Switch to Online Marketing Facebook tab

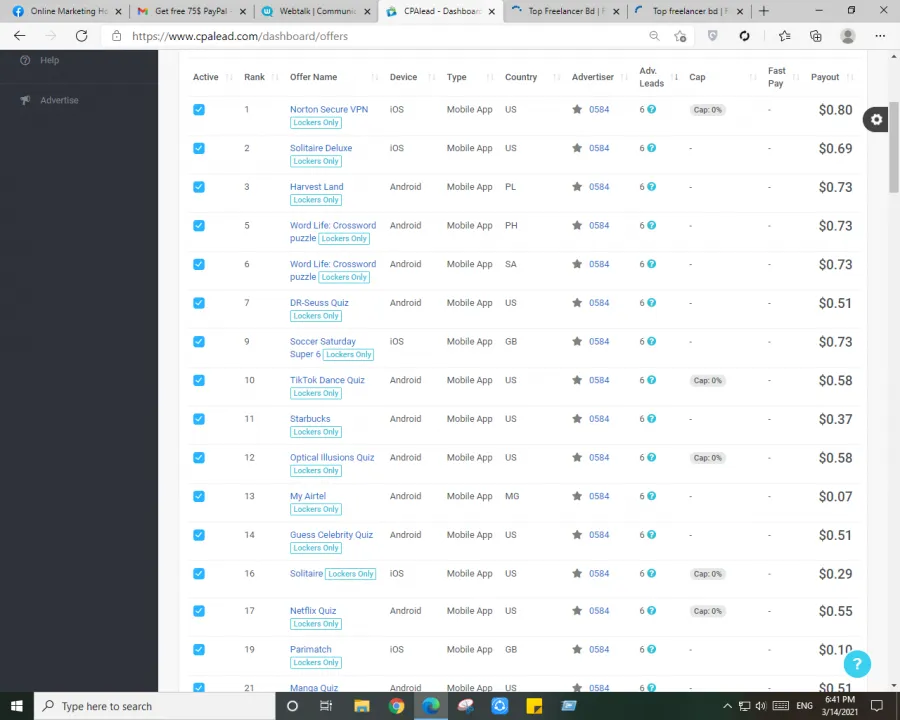(x=68, y=11)
